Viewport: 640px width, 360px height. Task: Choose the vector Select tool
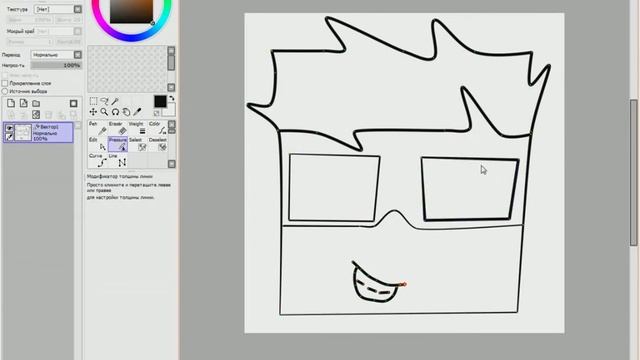click(138, 144)
